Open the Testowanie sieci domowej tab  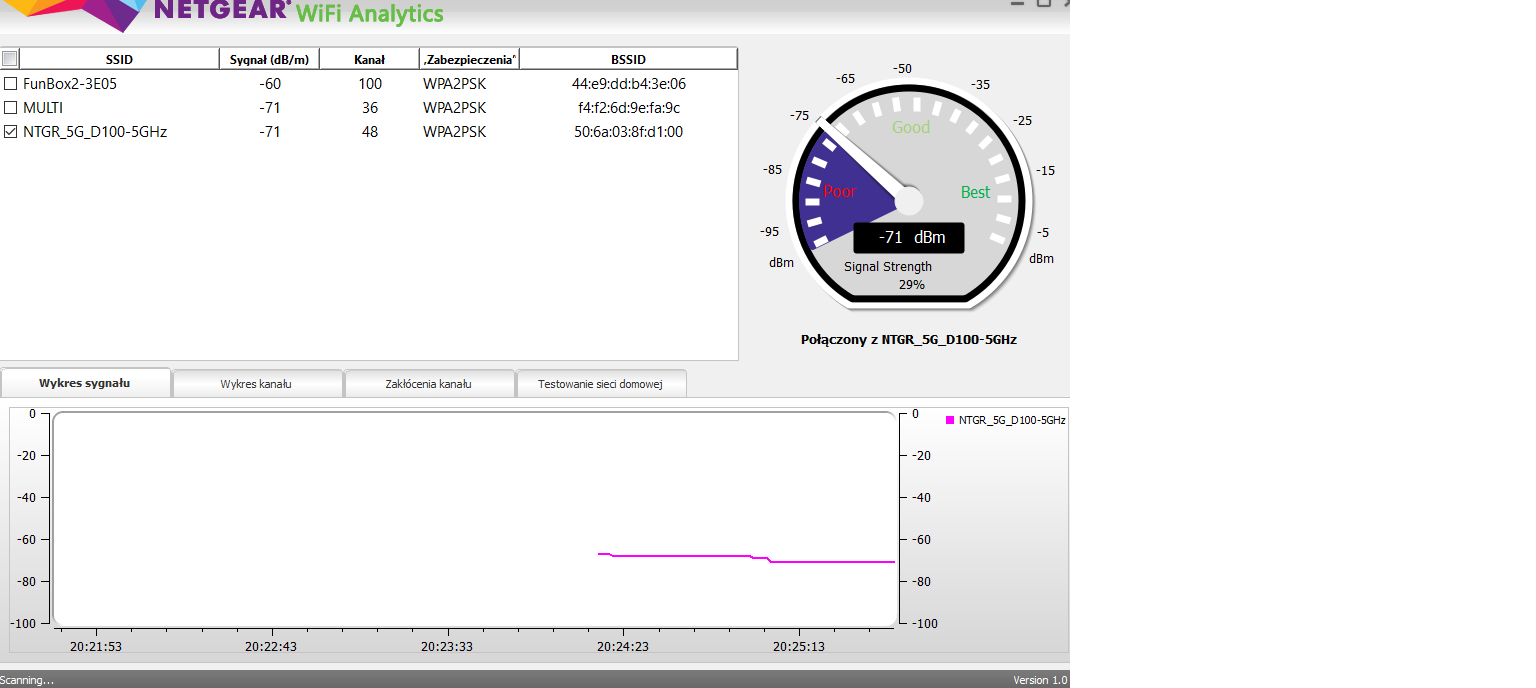(600, 384)
